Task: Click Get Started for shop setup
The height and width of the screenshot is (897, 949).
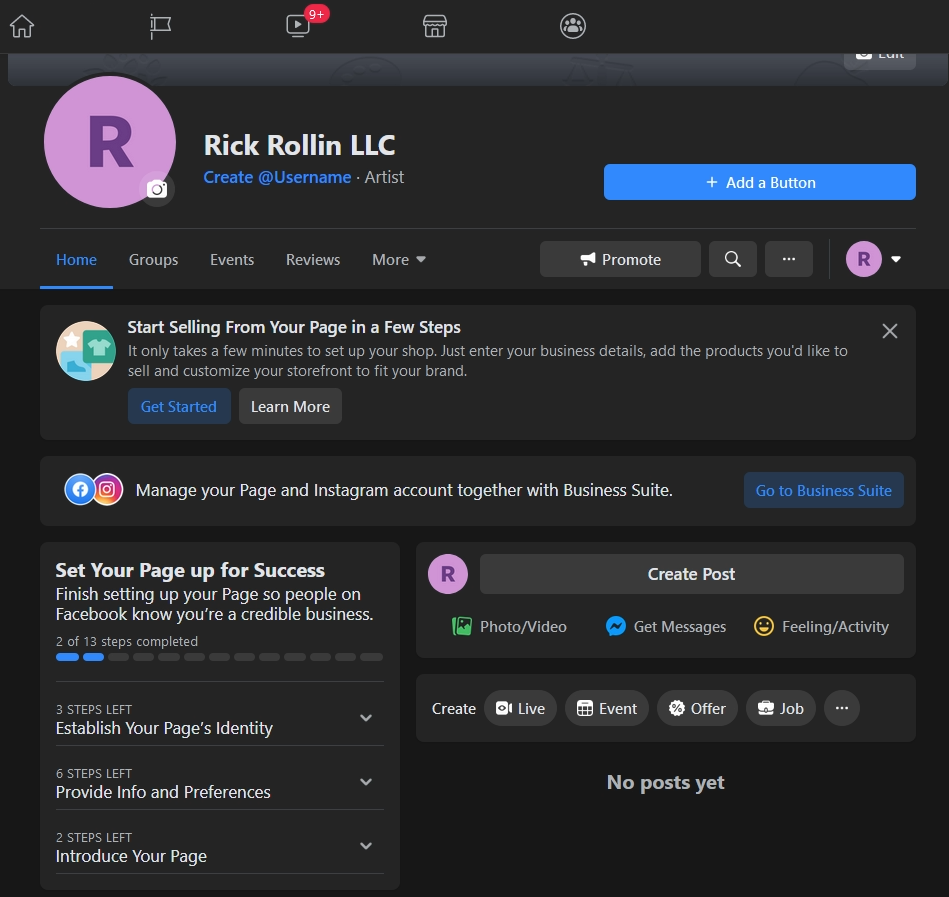Action: pos(179,406)
